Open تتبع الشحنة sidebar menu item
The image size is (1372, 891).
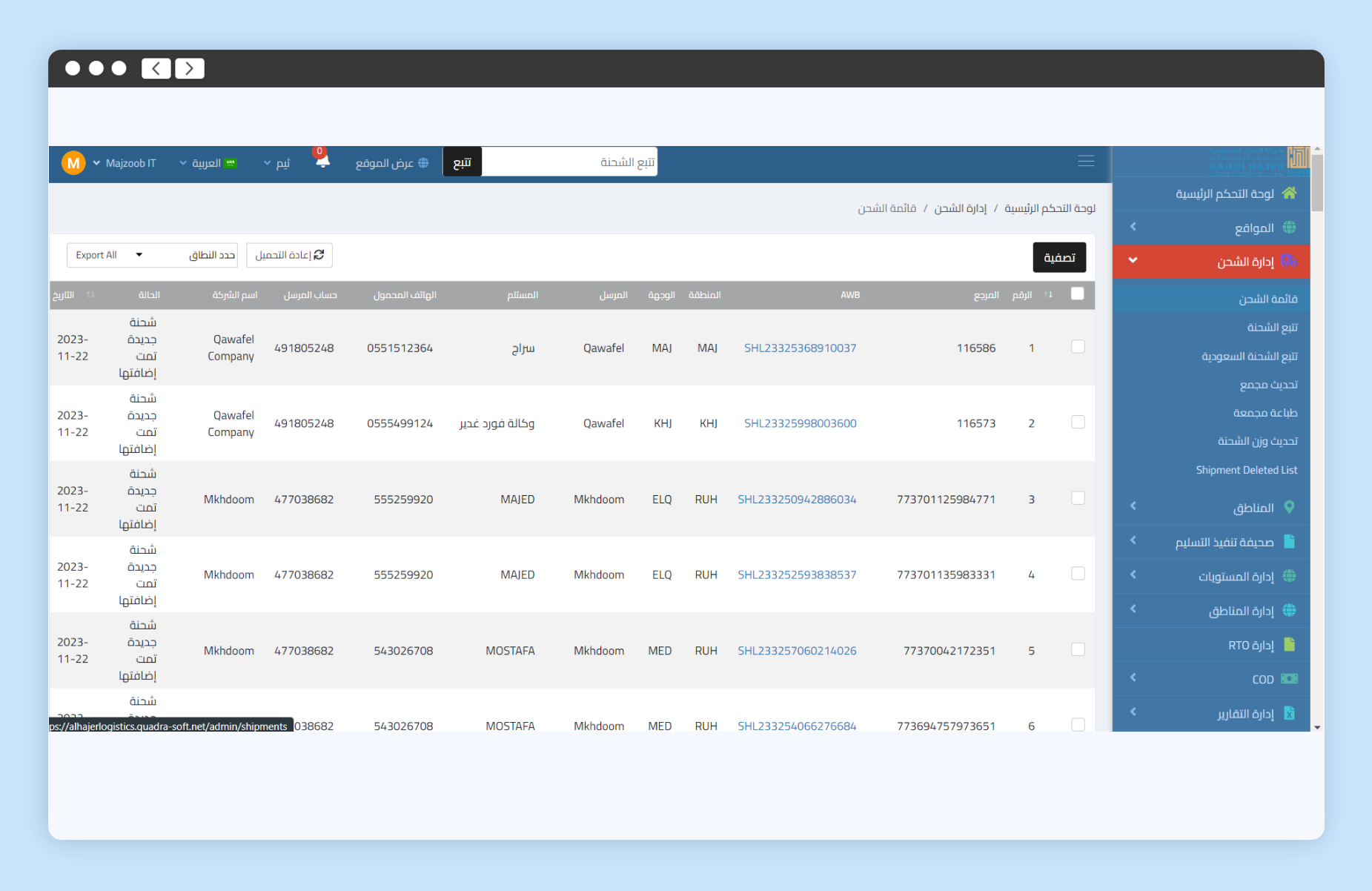(x=1272, y=327)
